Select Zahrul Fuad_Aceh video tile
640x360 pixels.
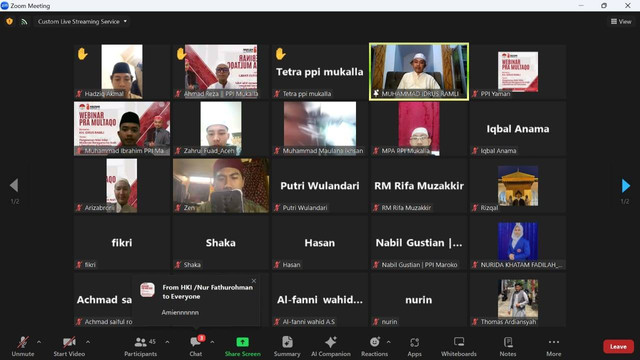(x=221, y=129)
